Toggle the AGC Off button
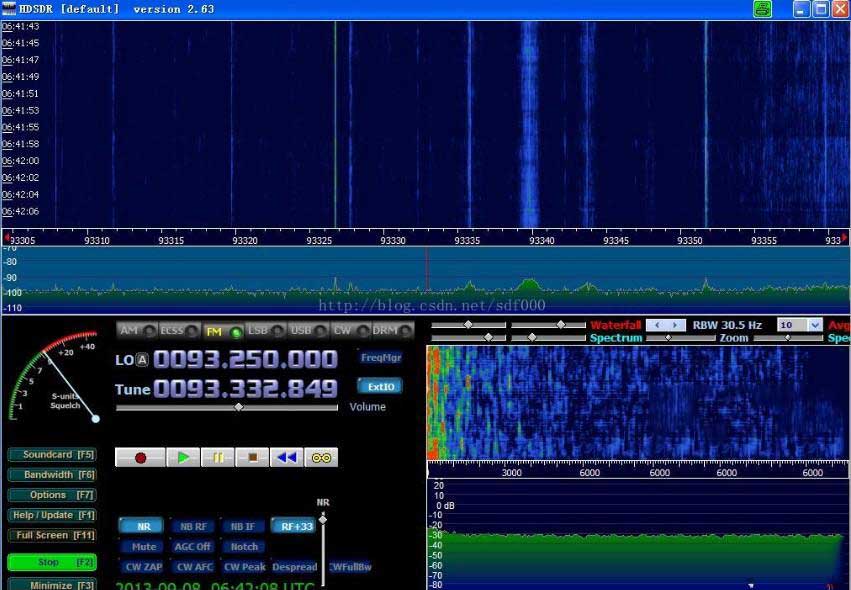Image resolution: width=851 pixels, height=590 pixels. pyautogui.click(x=193, y=547)
